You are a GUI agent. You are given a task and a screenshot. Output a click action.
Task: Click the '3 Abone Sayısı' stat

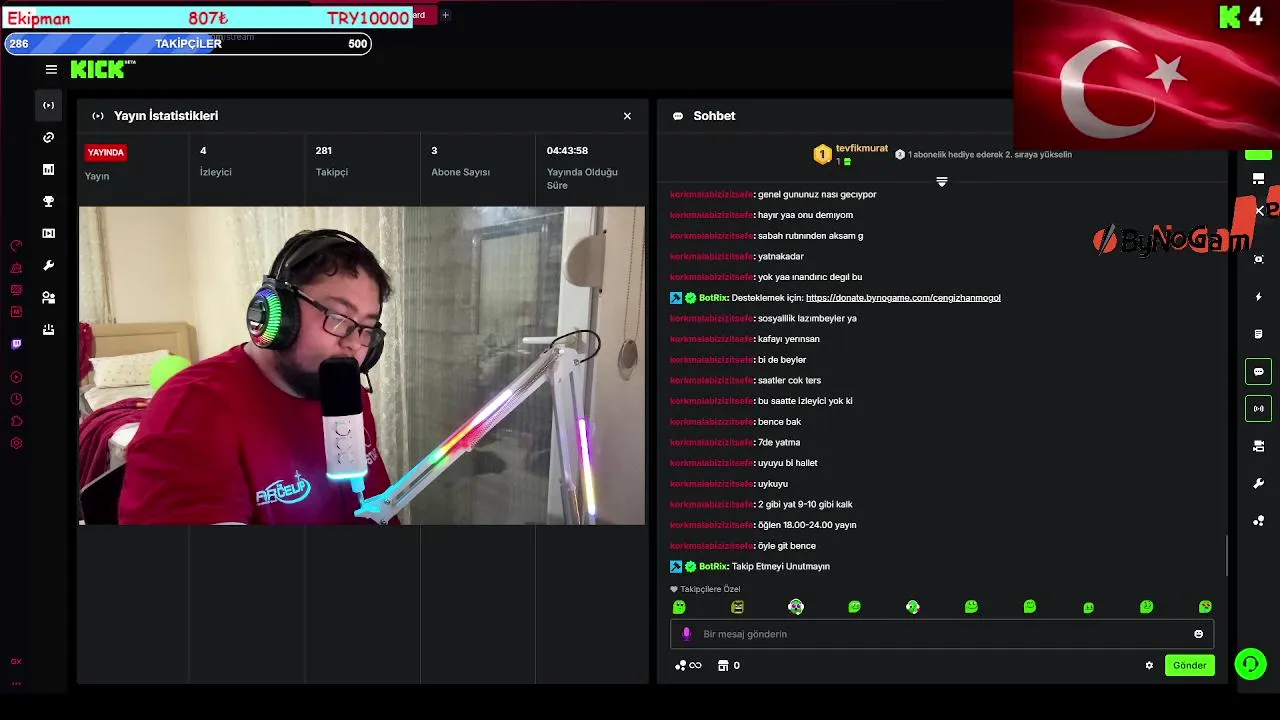point(461,161)
